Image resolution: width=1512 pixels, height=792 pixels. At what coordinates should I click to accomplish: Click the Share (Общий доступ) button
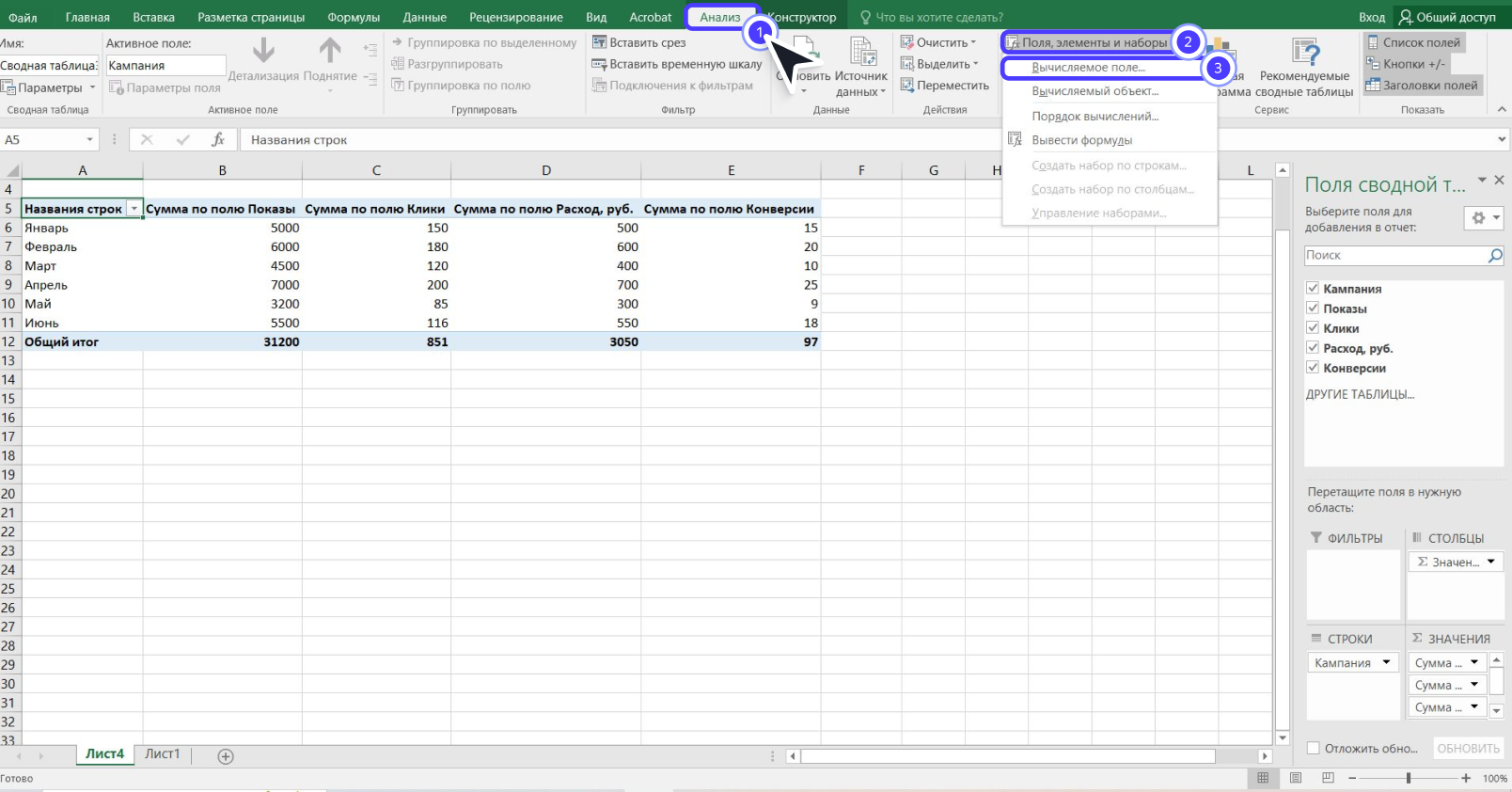click(1447, 17)
